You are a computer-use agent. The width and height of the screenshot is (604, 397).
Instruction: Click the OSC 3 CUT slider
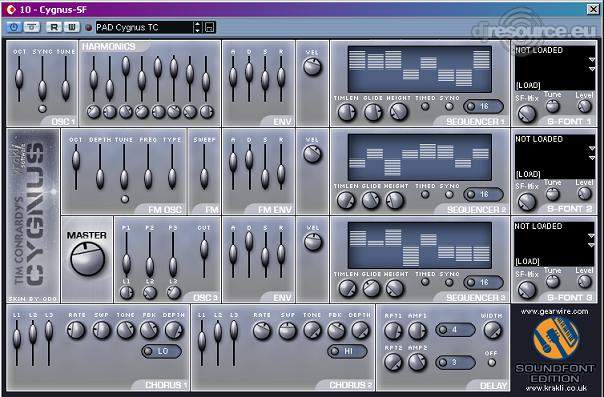pyautogui.click(x=204, y=255)
